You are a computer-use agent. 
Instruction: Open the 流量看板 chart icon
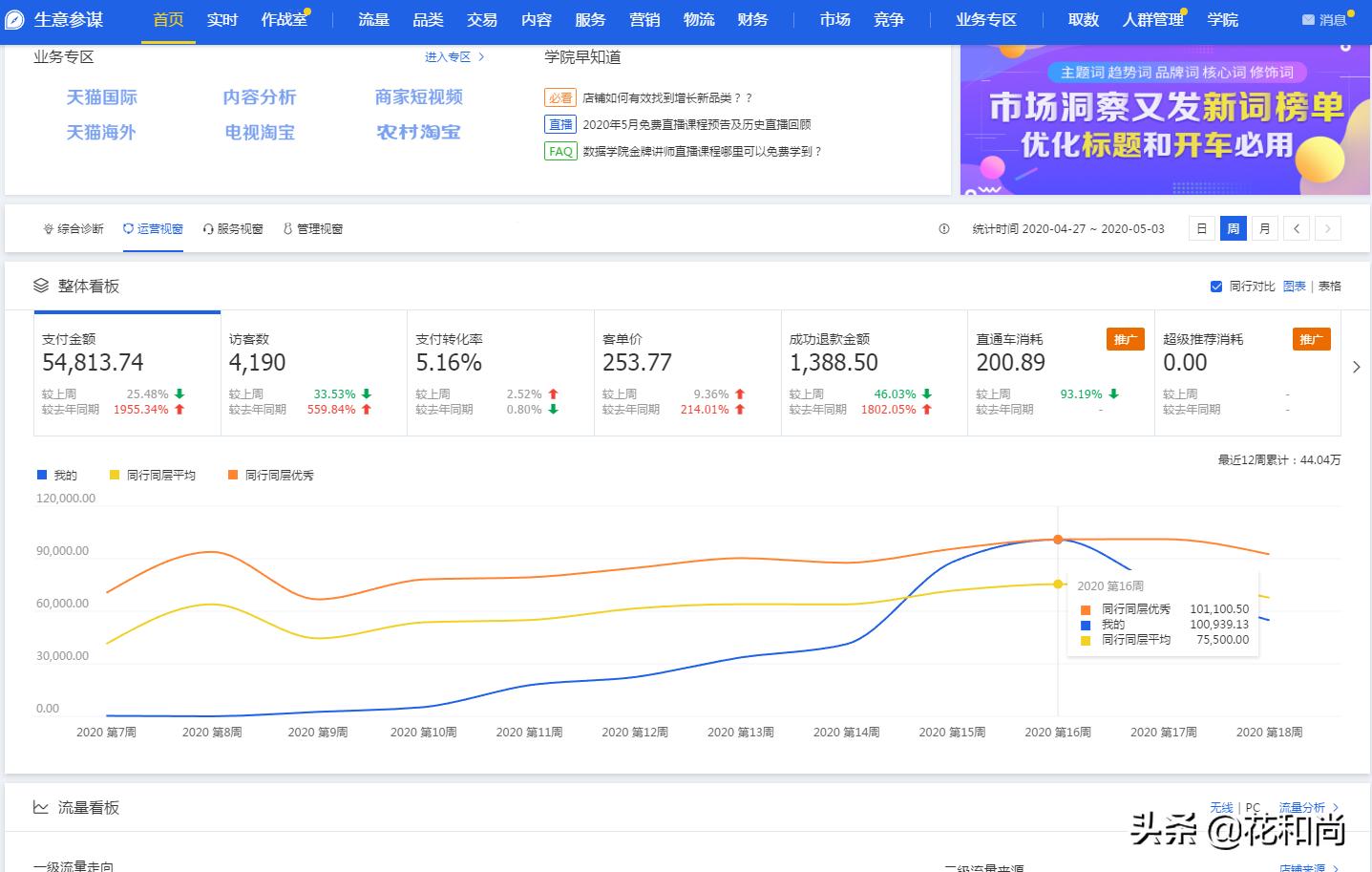pyautogui.click(x=40, y=807)
